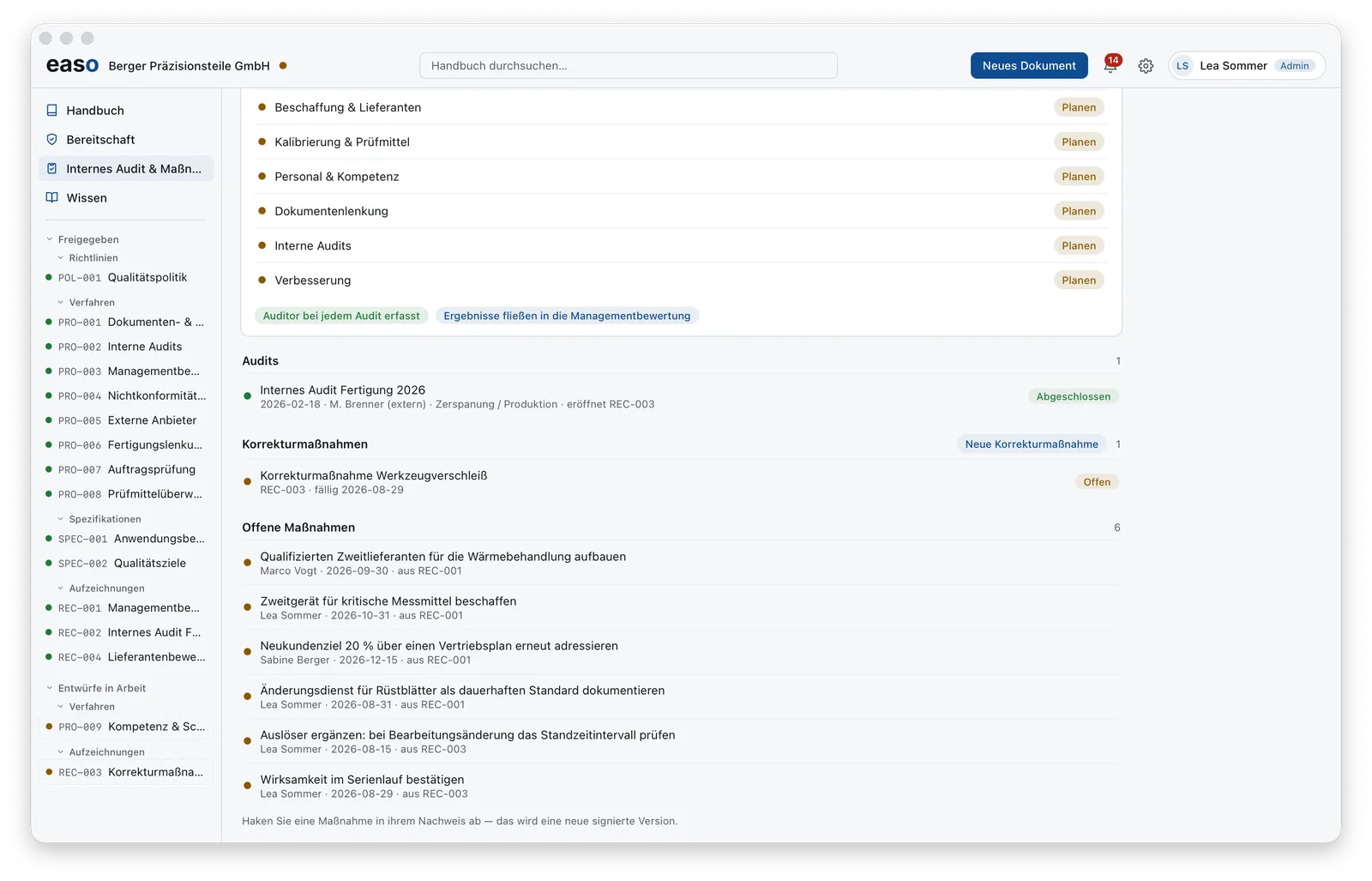Create a Neues Dokument
The height and width of the screenshot is (881, 1372).
pyautogui.click(x=1029, y=65)
